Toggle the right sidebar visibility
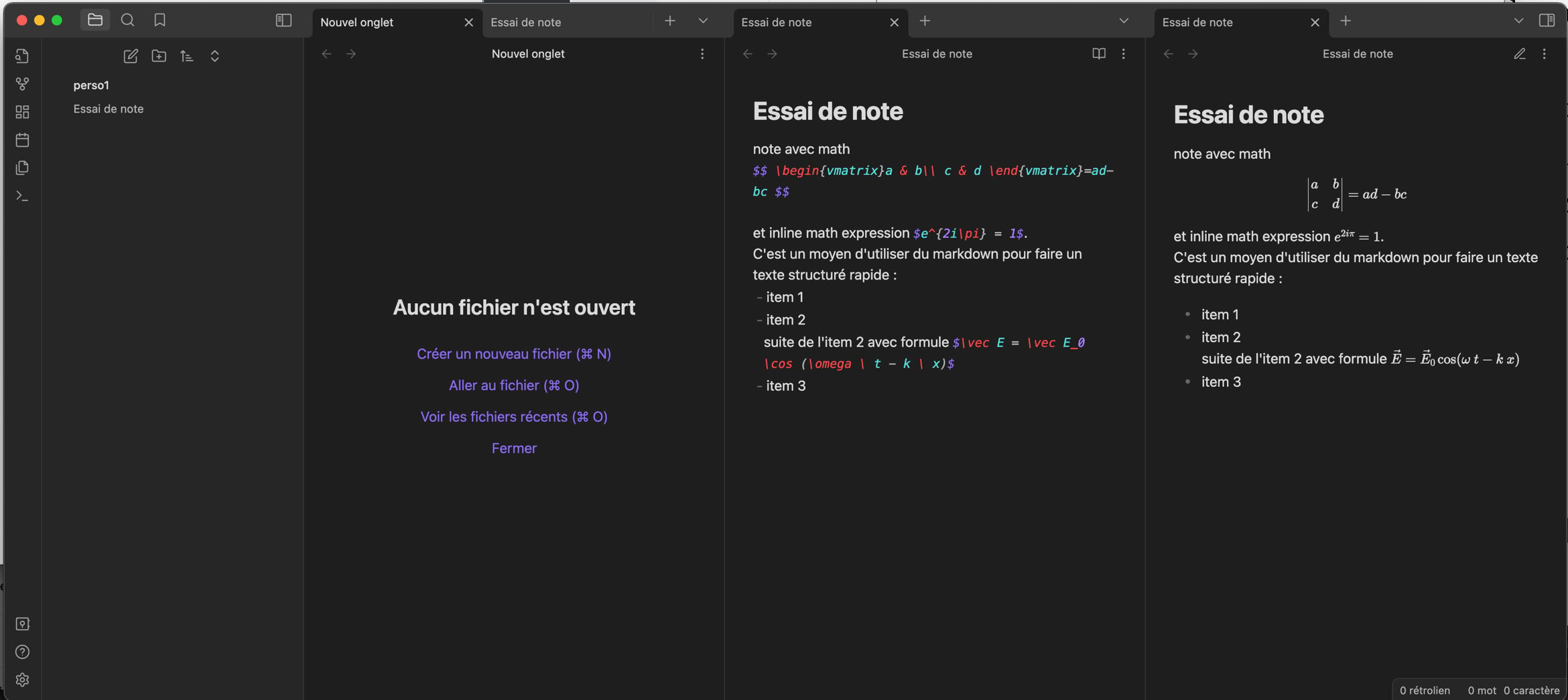The width and height of the screenshot is (1568, 700). click(1547, 20)
